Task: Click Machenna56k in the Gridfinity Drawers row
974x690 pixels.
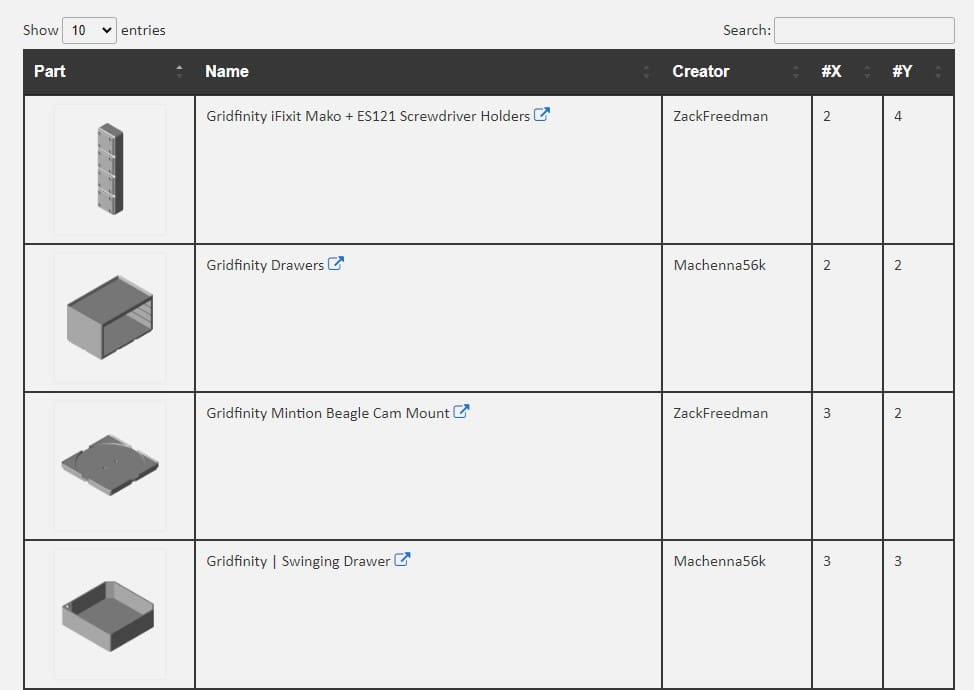Action: 719,265
